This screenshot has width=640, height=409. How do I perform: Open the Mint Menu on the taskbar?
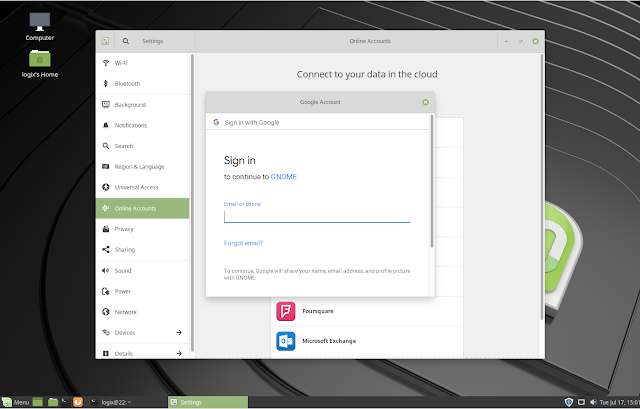coord(16,401)
